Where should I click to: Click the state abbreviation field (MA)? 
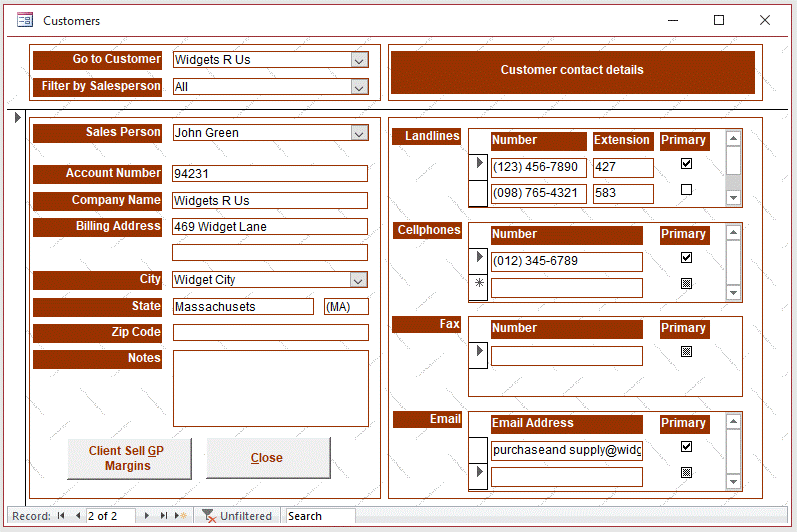(347, 306)
